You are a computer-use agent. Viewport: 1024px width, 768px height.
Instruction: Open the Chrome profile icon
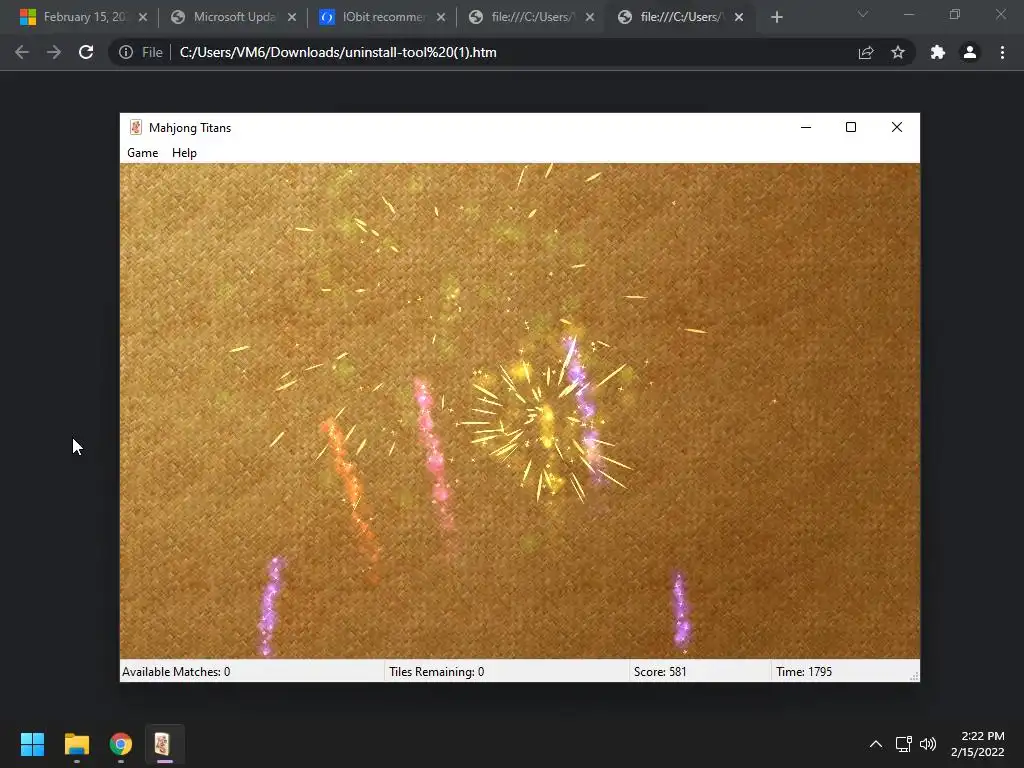coord(970,52)
